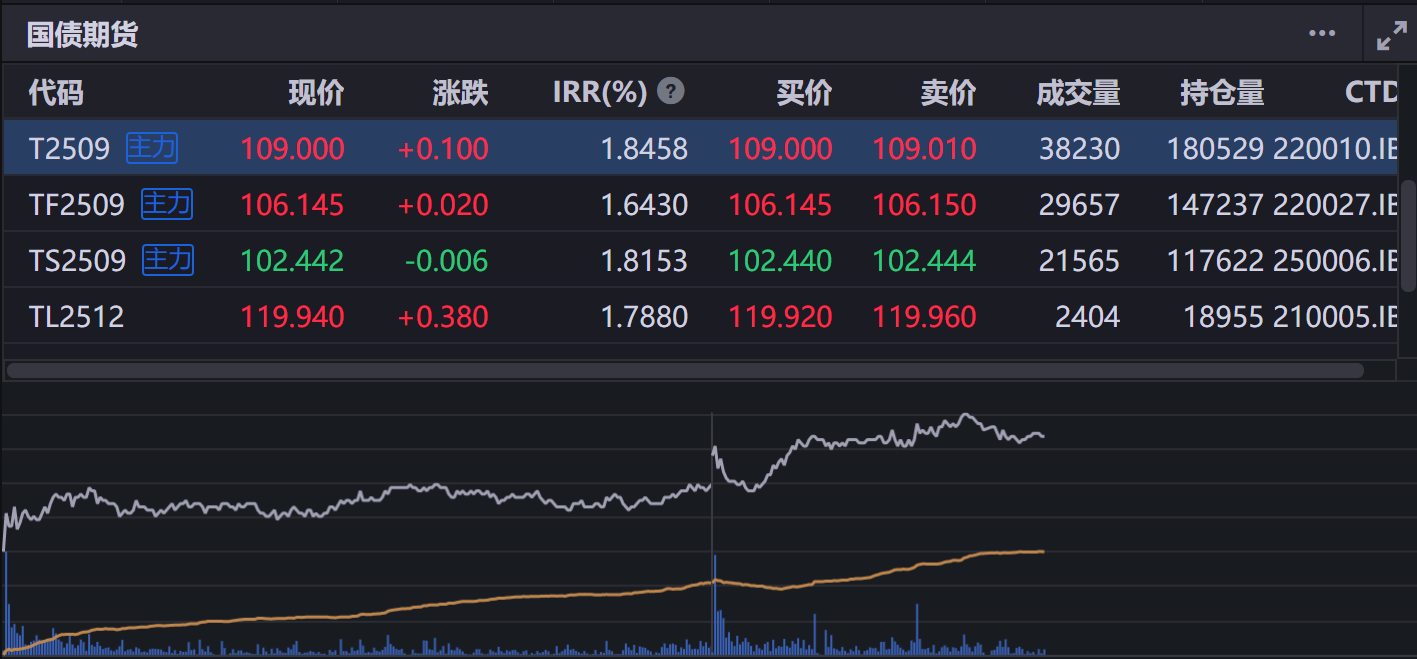
Task: Select the TS2509 contract row
Action: click(700, 261)
